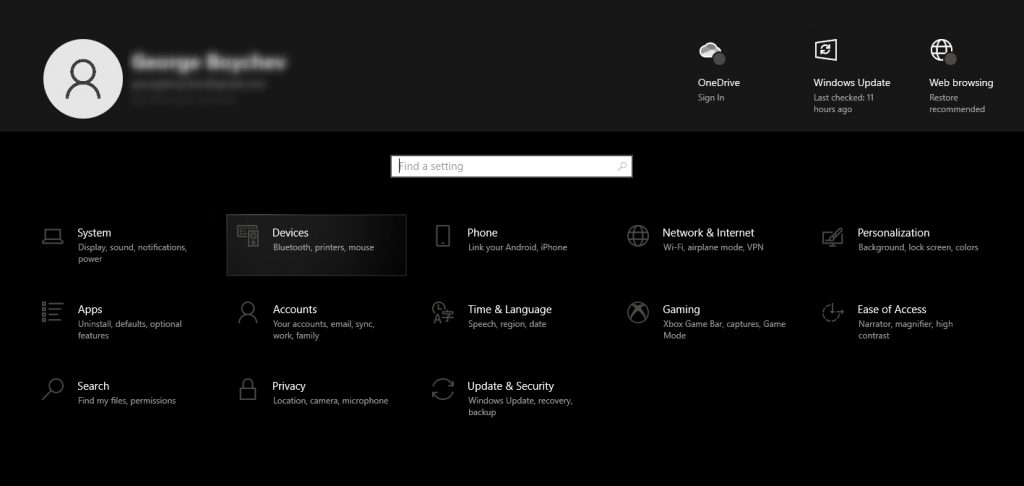1024x486 pixels.
Task: Open the Search settings label
Action: (x=93, y=386)
